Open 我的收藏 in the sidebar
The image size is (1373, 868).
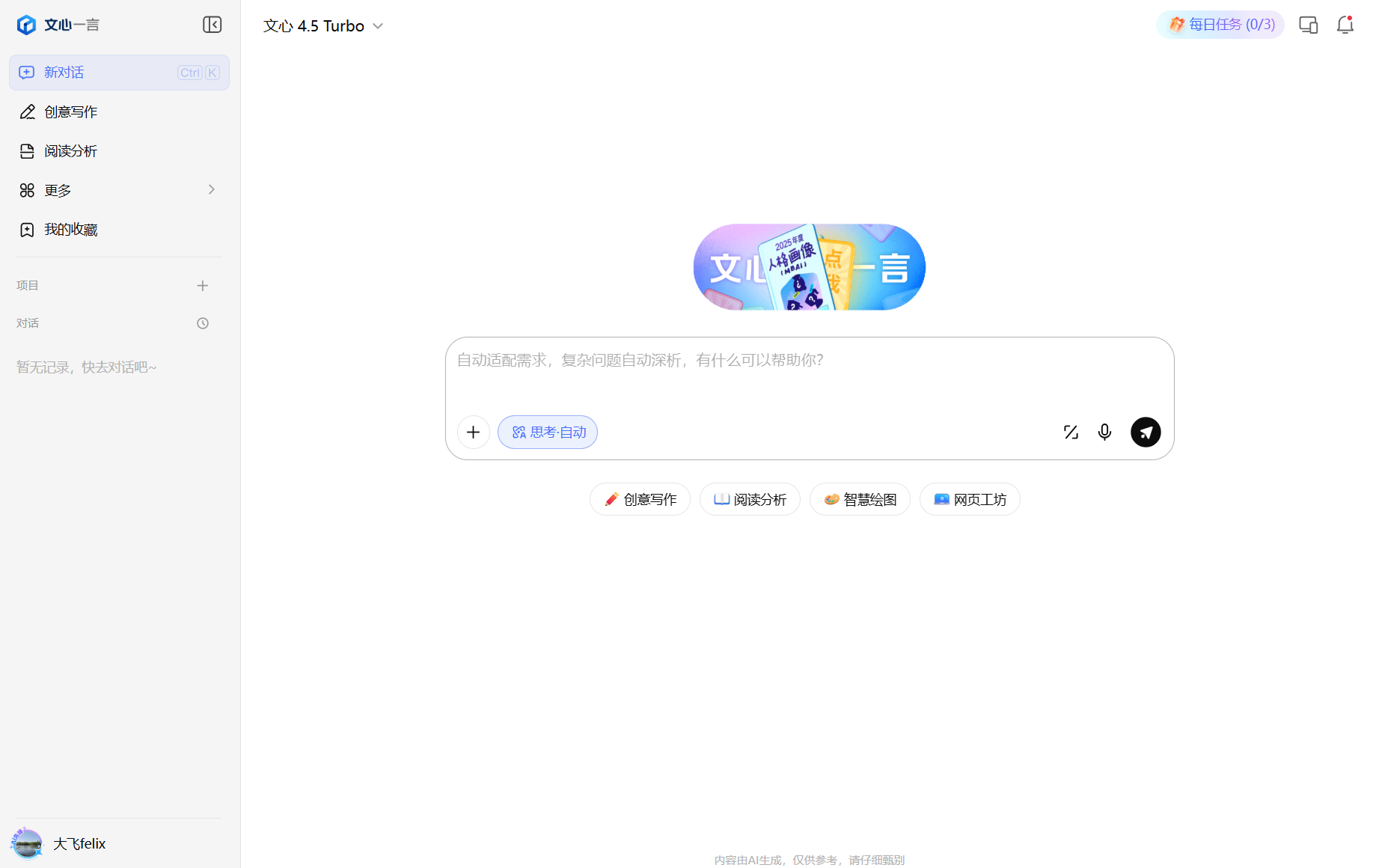click(120, 230)
